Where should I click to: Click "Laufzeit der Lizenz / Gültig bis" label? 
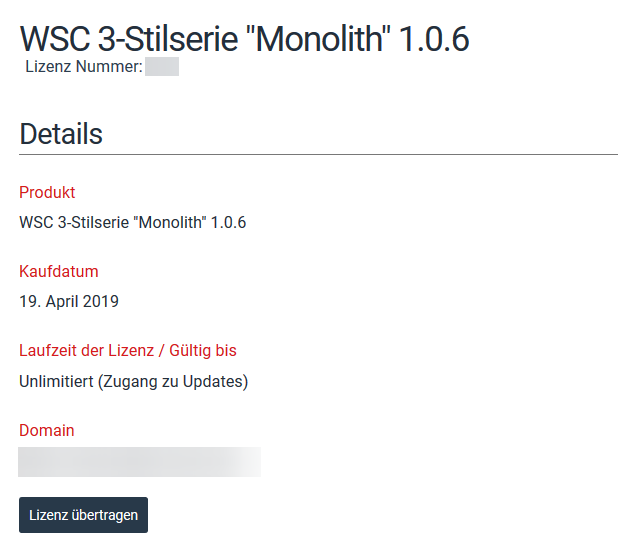pyautogui.click(x=128, y=350)
